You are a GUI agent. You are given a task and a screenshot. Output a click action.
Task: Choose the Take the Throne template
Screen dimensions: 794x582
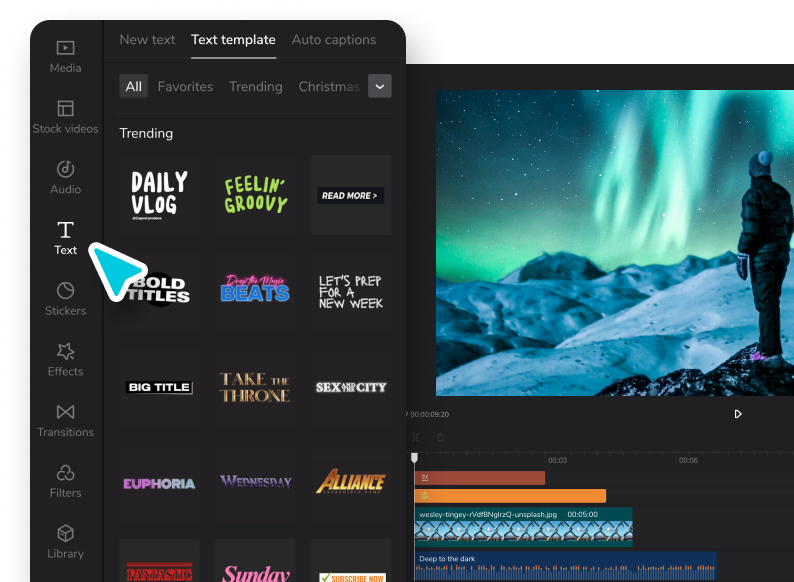pyautogui.click(x=255, y=387)
